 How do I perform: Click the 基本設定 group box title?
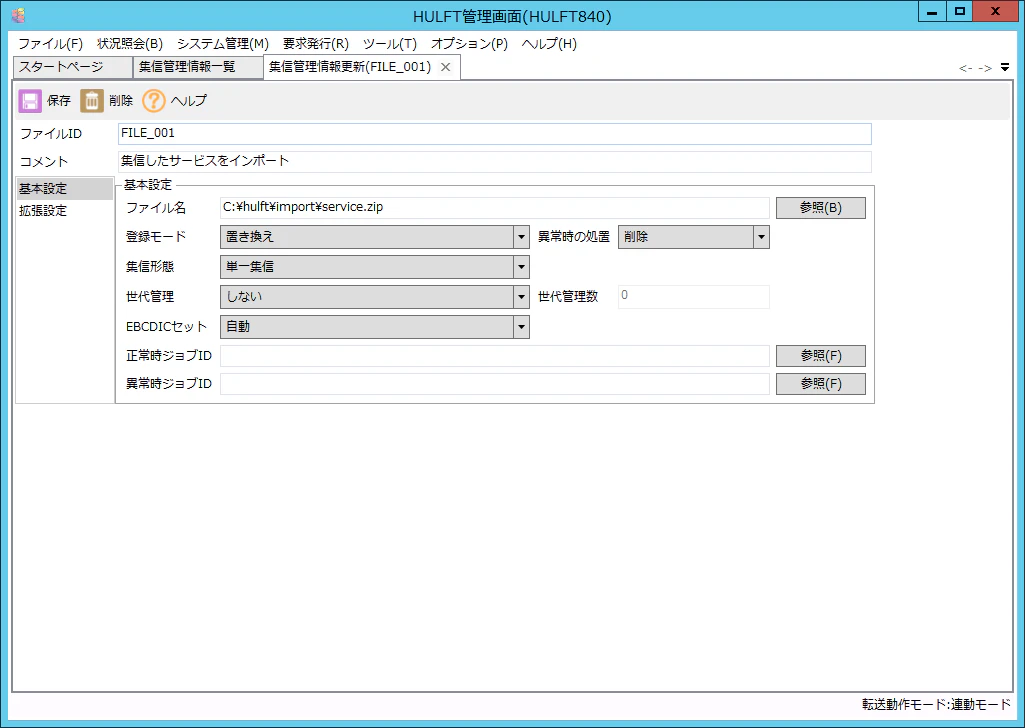148,185
